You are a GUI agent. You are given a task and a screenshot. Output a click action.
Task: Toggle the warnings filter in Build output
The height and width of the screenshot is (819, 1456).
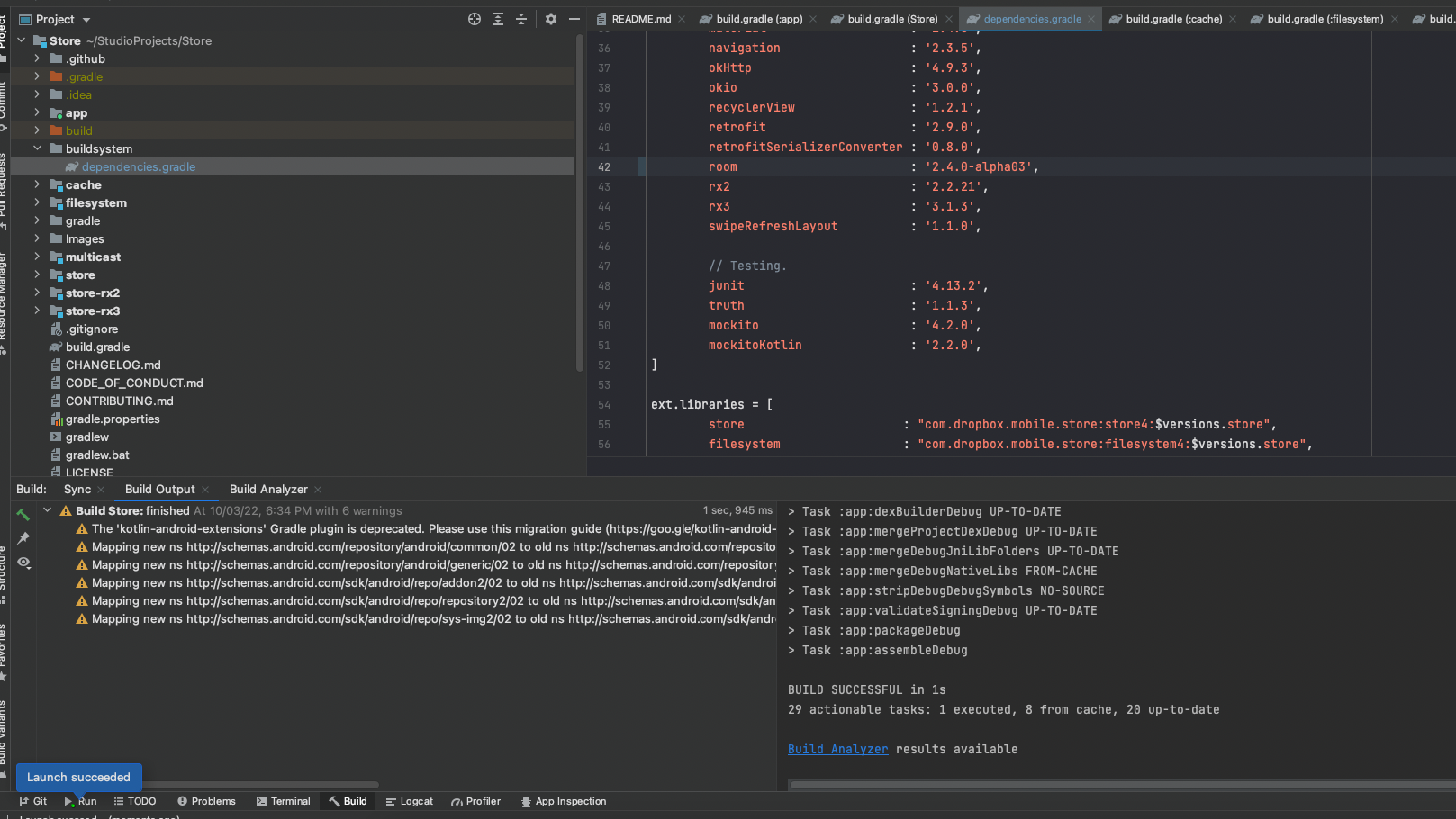pos(23,562)
